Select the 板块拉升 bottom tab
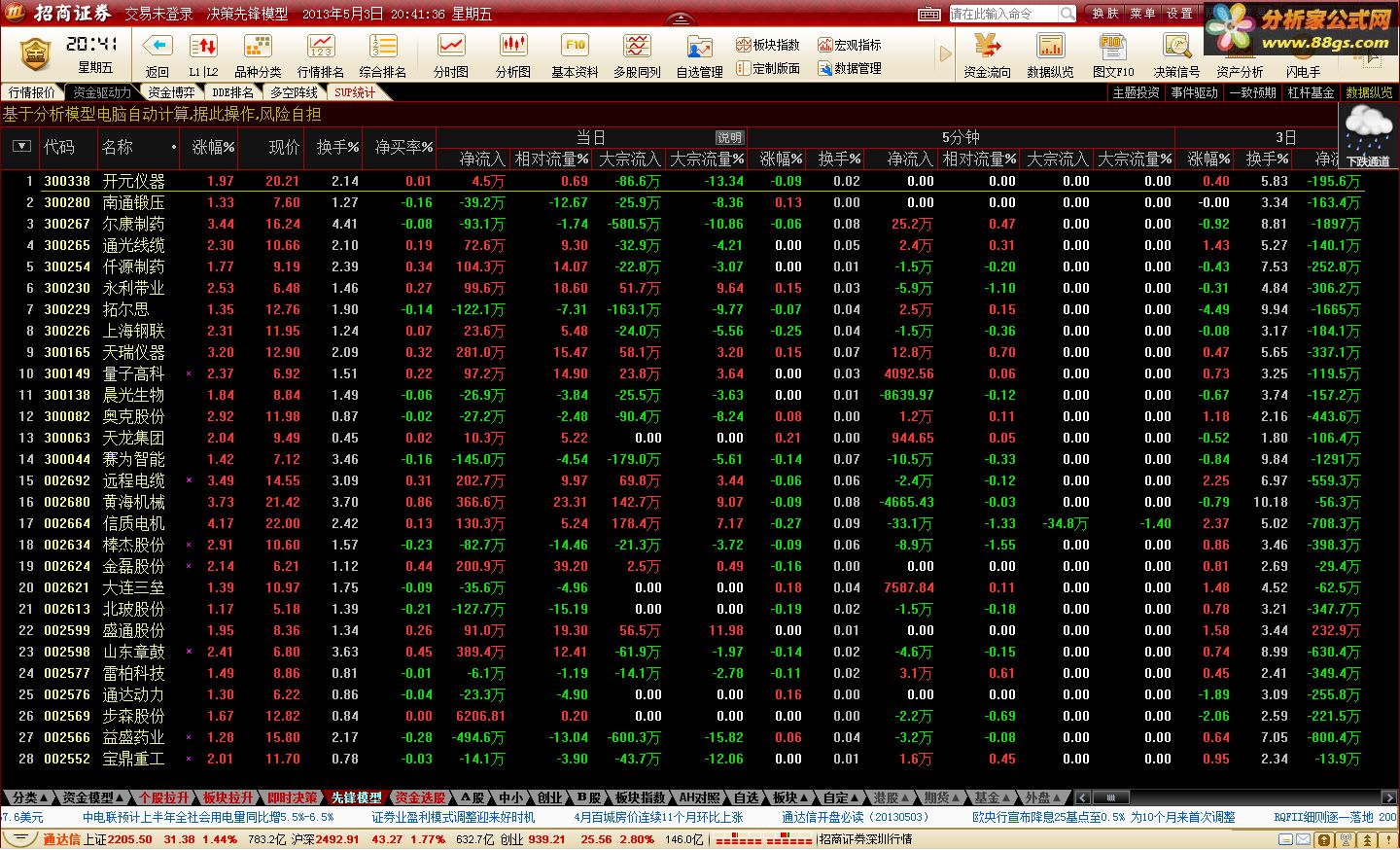Screen dimensions: 1400x850 click(x=227, y=797)
